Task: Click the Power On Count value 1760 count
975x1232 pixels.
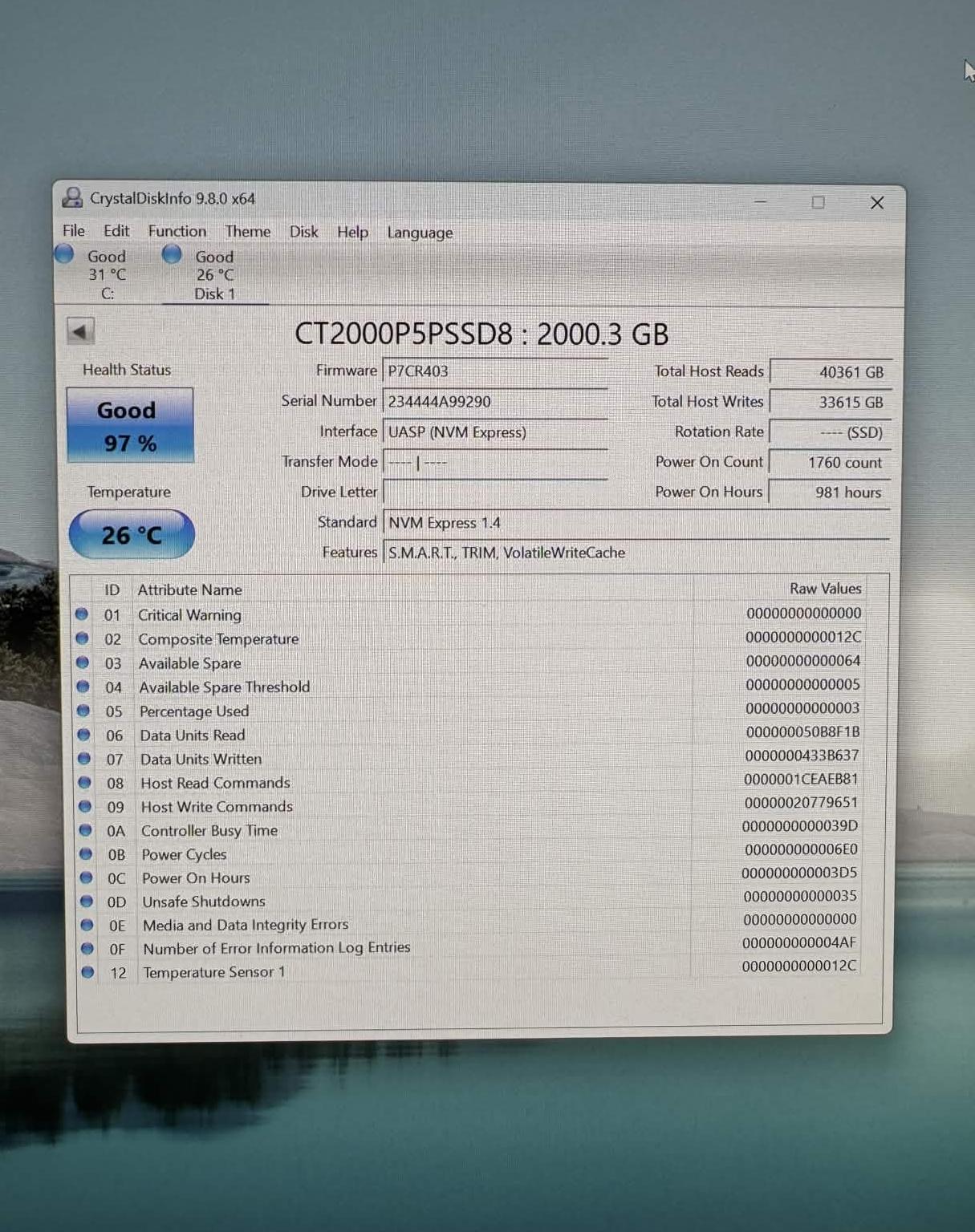Action: coord(831,463)
